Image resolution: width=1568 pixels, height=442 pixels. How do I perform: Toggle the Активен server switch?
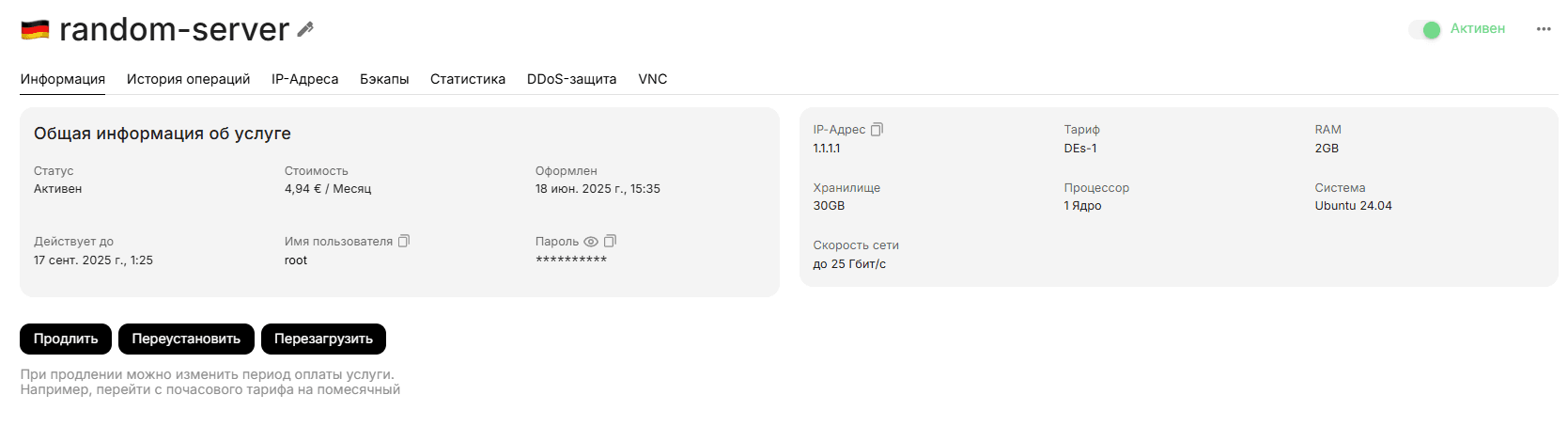pyautogui.click(x=1425, y=29)
